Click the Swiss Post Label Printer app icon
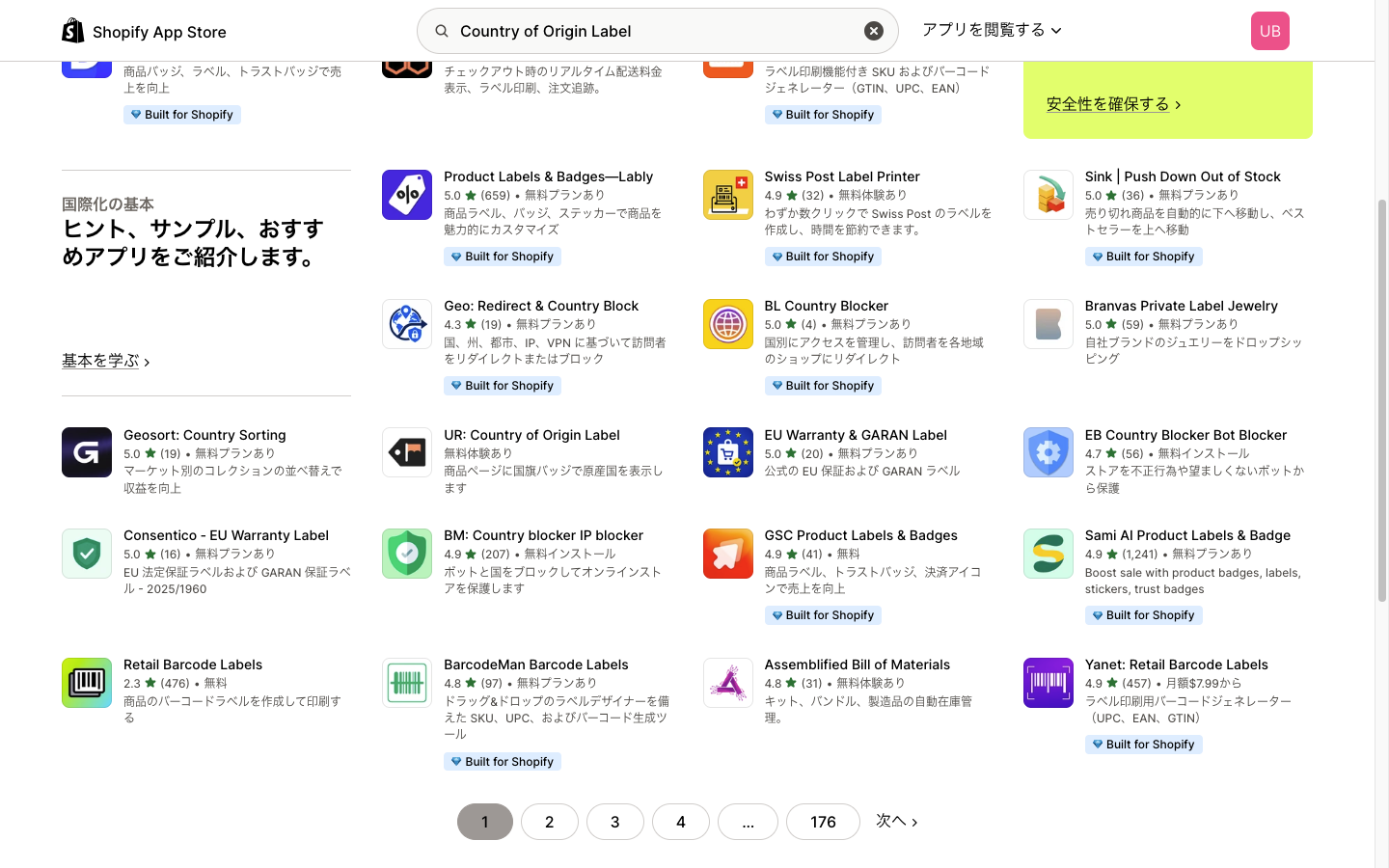Screen dimensions: 1389x868 (x=728, y=195)
